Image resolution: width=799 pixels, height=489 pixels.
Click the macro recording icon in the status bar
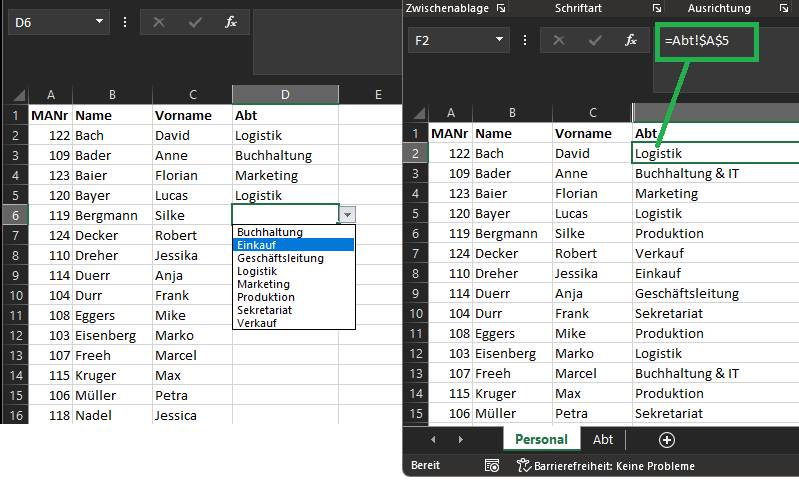pos(492,466)
